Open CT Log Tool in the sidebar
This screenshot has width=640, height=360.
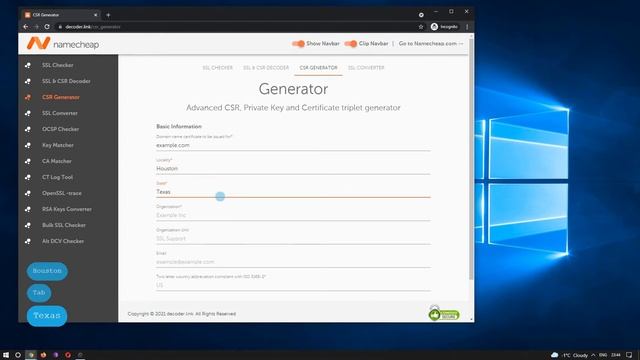pos(58,177)
